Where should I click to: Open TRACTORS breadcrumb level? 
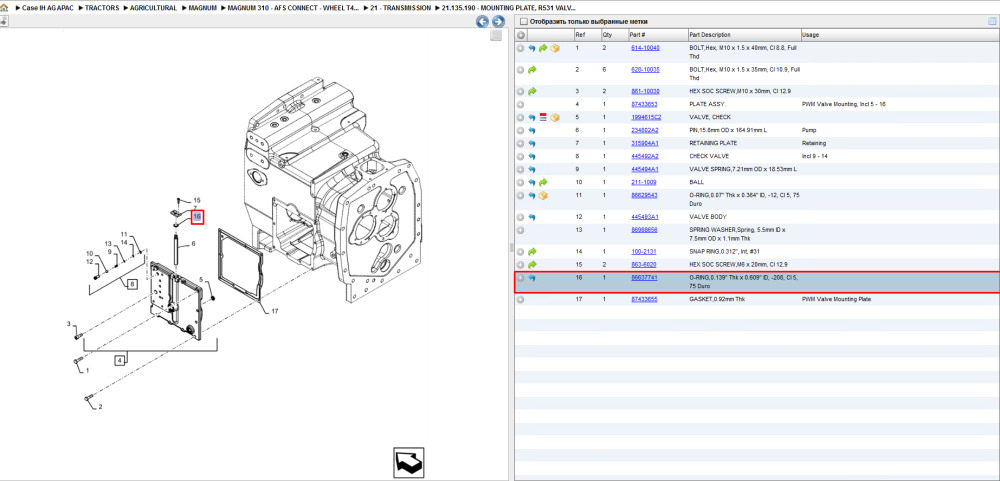(102, 8)
